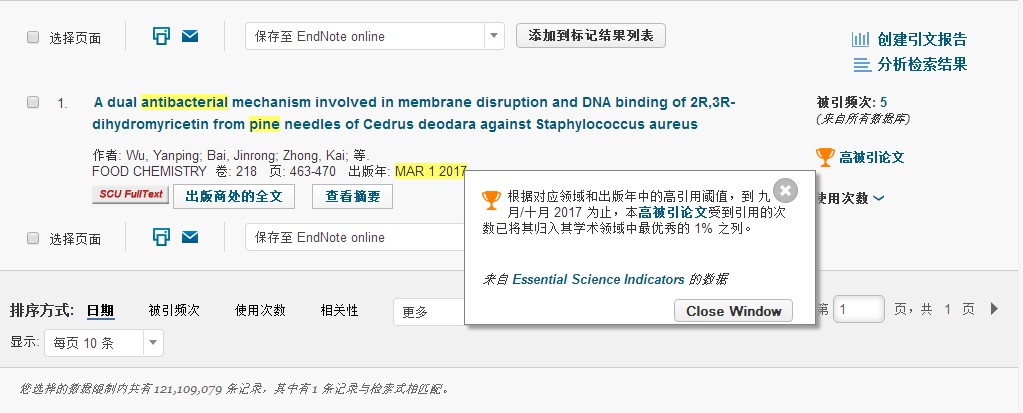Sort results by 被引频次

[174, 311]
